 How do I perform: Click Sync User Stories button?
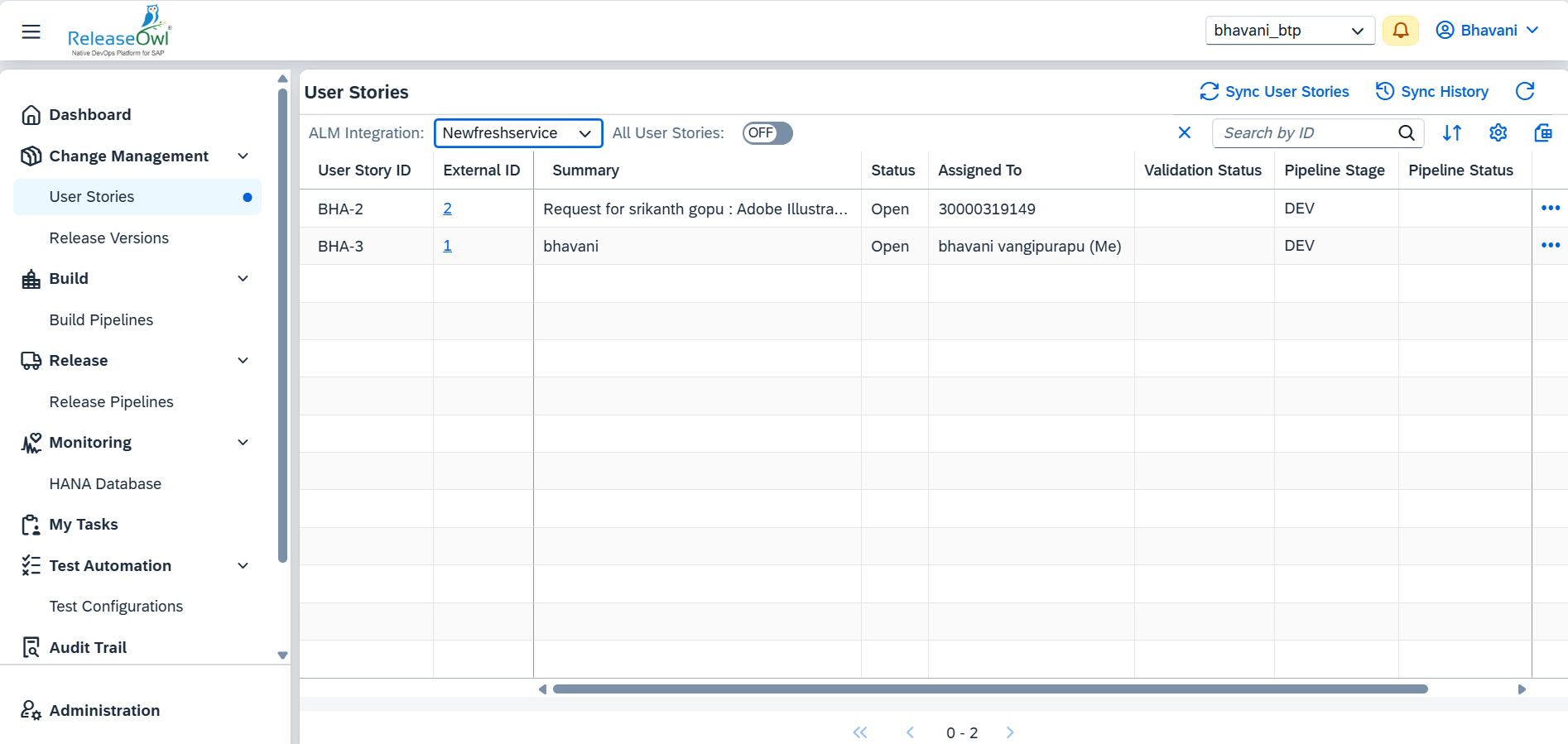(x=1274, y=92)
